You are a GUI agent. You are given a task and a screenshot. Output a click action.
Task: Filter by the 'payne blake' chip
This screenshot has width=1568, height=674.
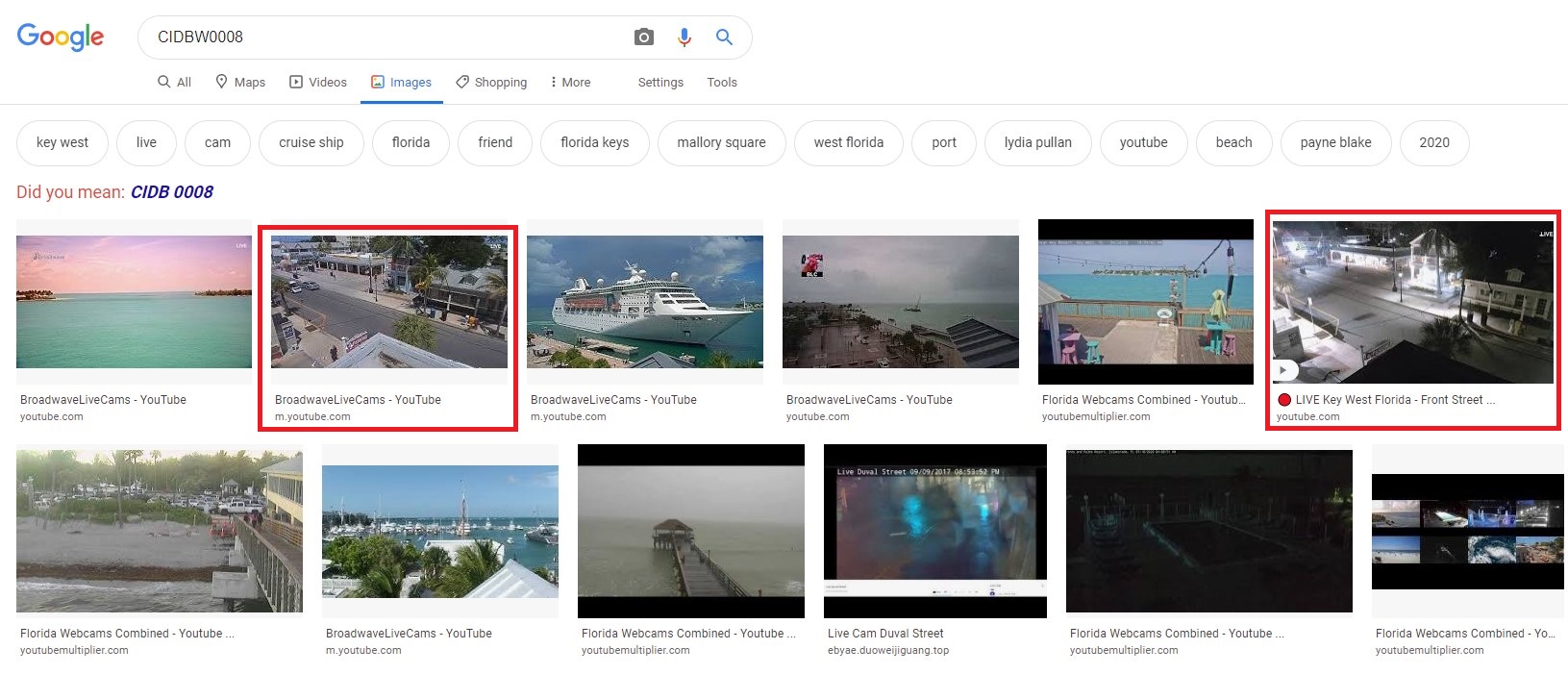click(1336, 142)
